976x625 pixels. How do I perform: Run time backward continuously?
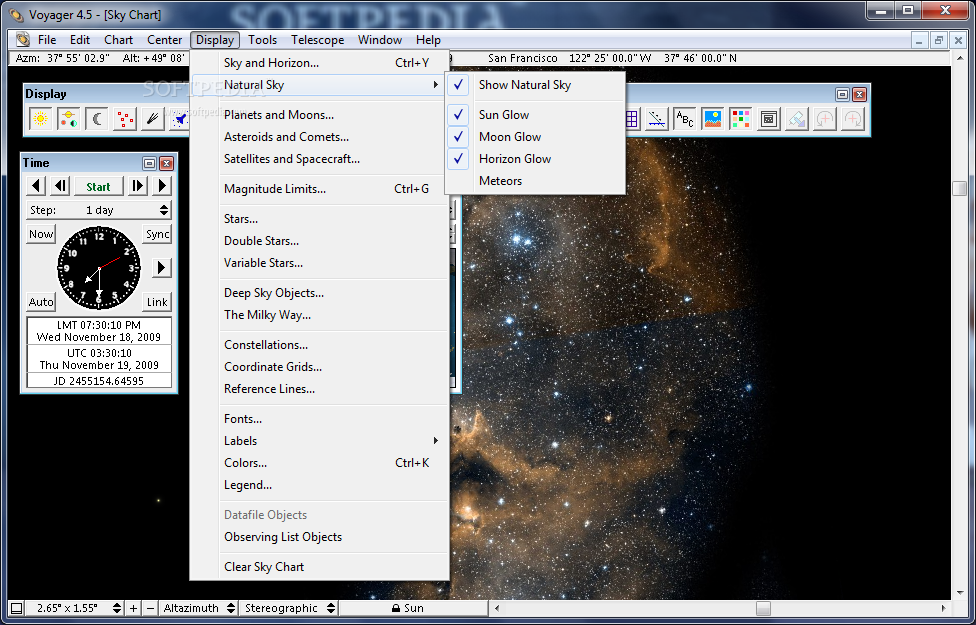pos(36,186)
